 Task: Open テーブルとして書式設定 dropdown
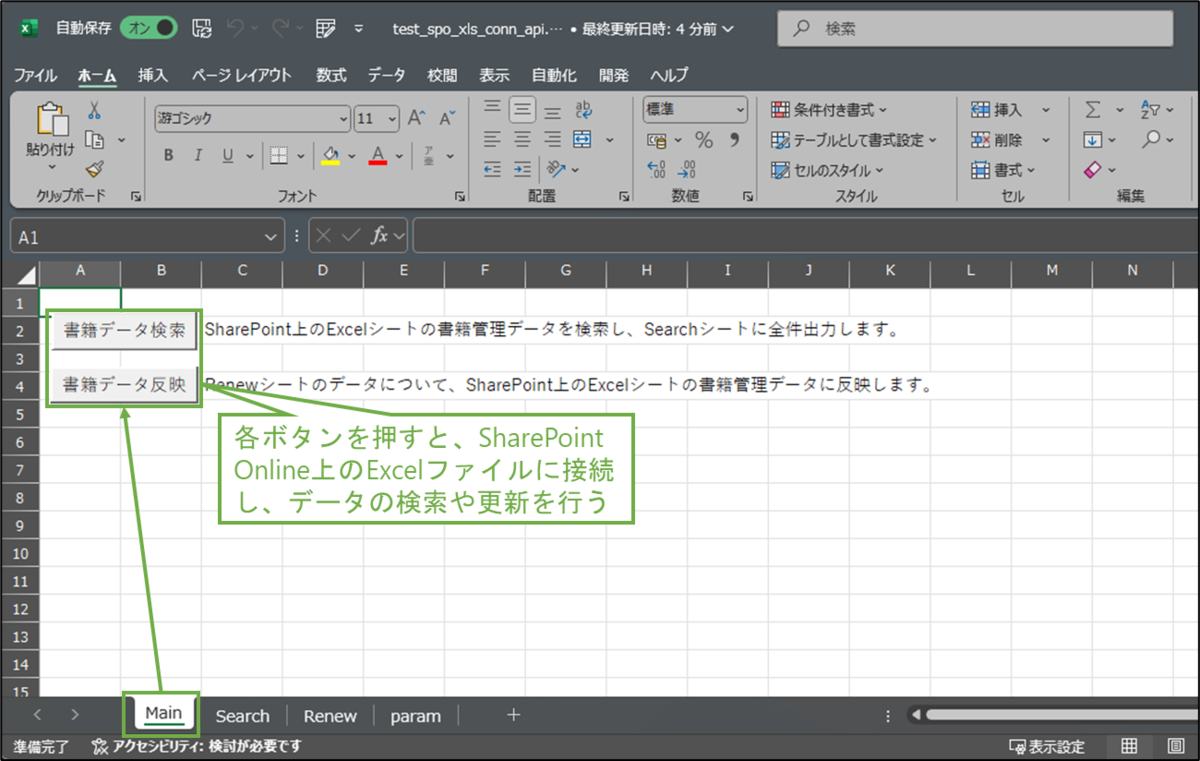[854, 140]
